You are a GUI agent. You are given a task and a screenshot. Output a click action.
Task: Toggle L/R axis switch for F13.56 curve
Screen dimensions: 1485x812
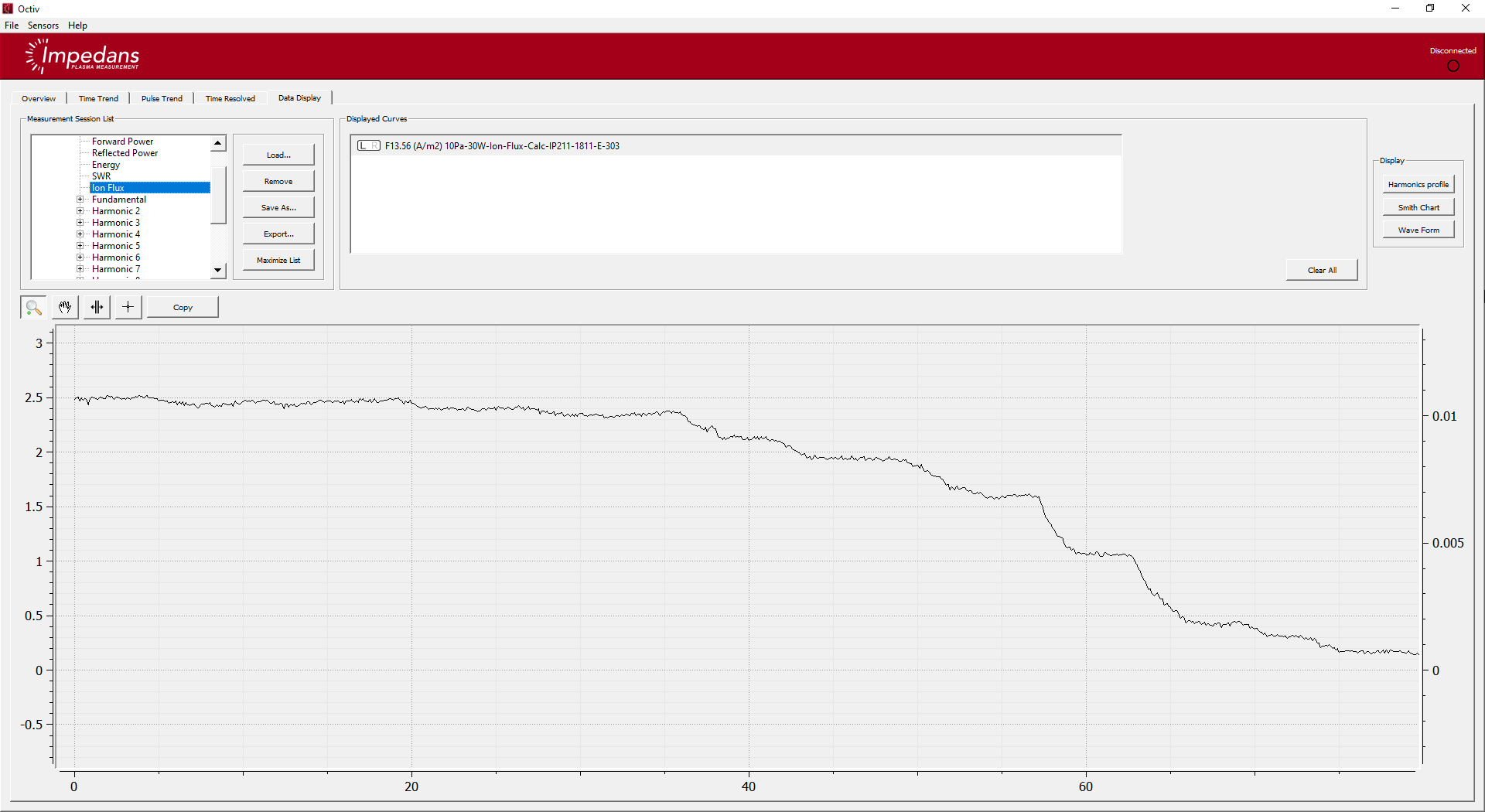tap(368, 146)
